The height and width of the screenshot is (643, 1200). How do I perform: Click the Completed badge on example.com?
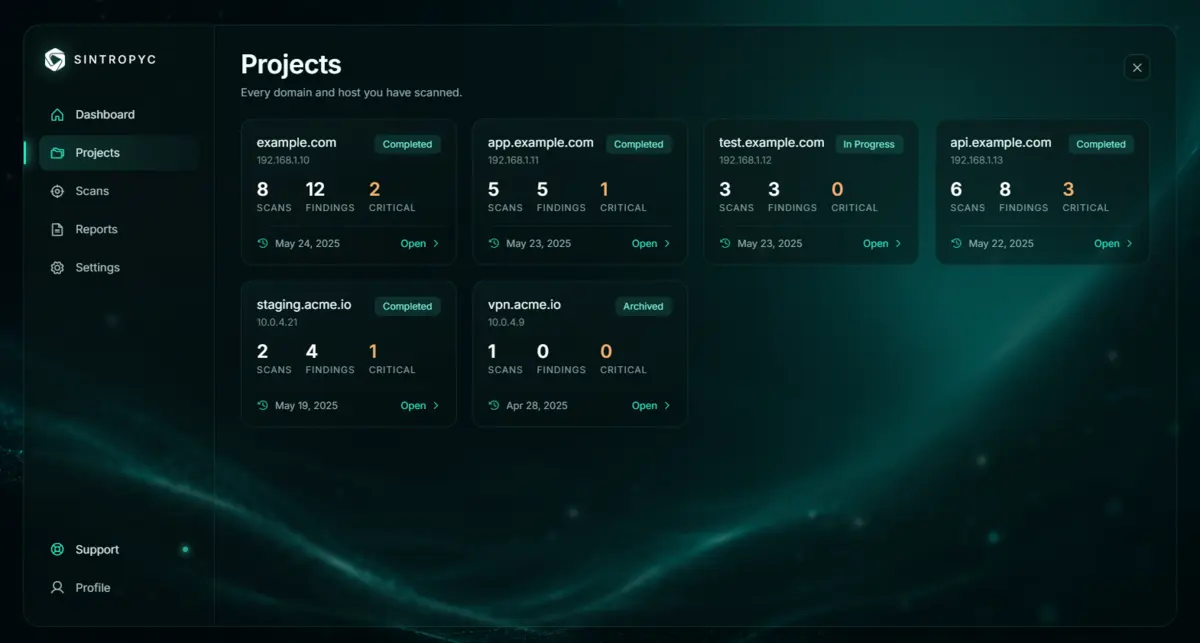coord(408,144)
